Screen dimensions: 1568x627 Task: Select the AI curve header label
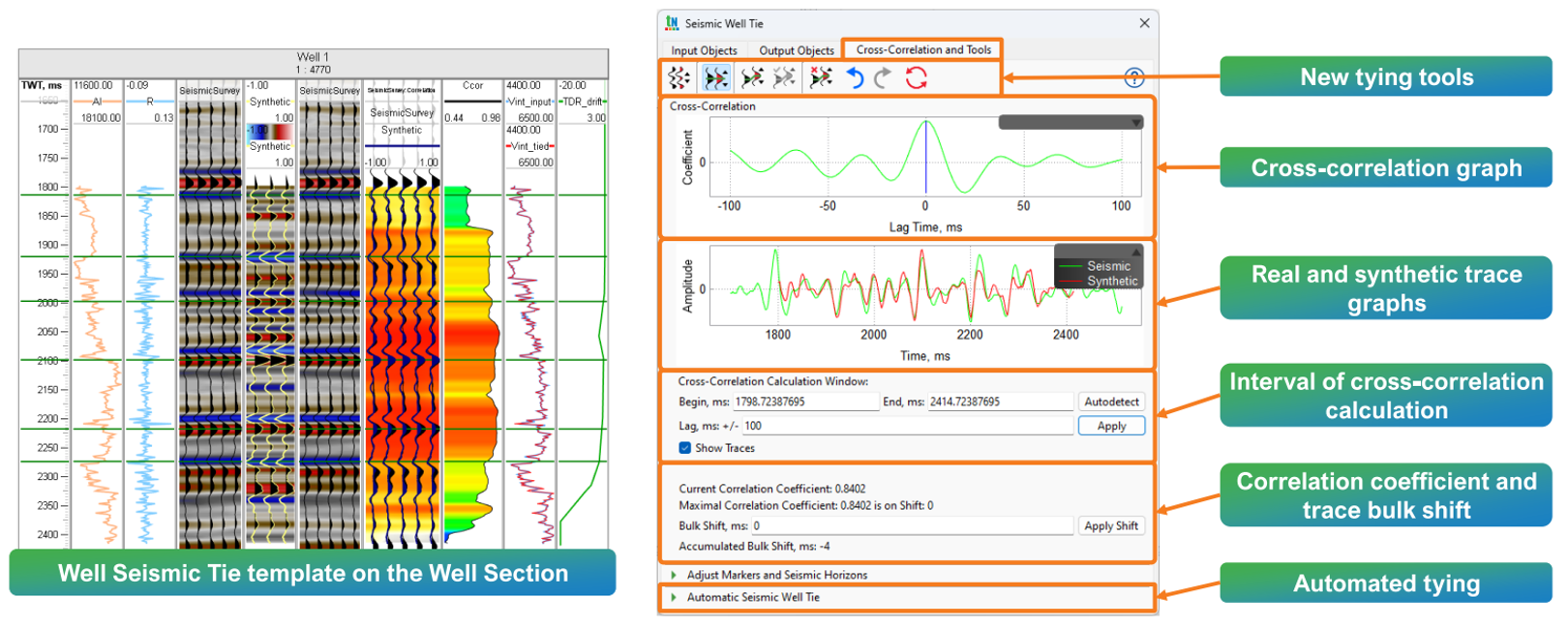pyautogui.click(x=97, y=102)
